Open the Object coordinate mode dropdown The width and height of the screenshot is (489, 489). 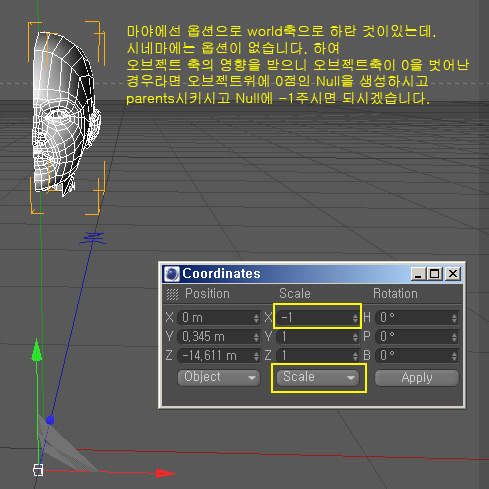[x=219, y=377]
